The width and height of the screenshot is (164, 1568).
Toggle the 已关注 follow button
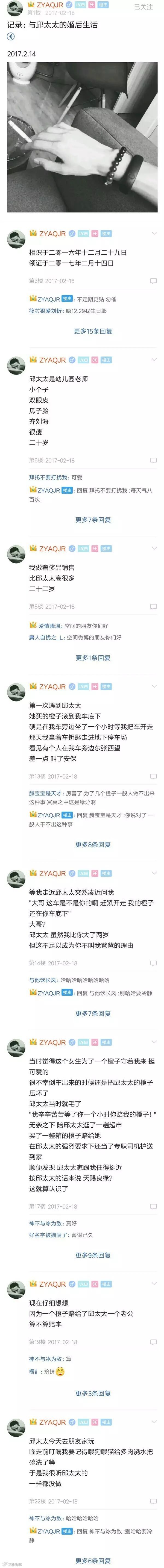(143, 7)
